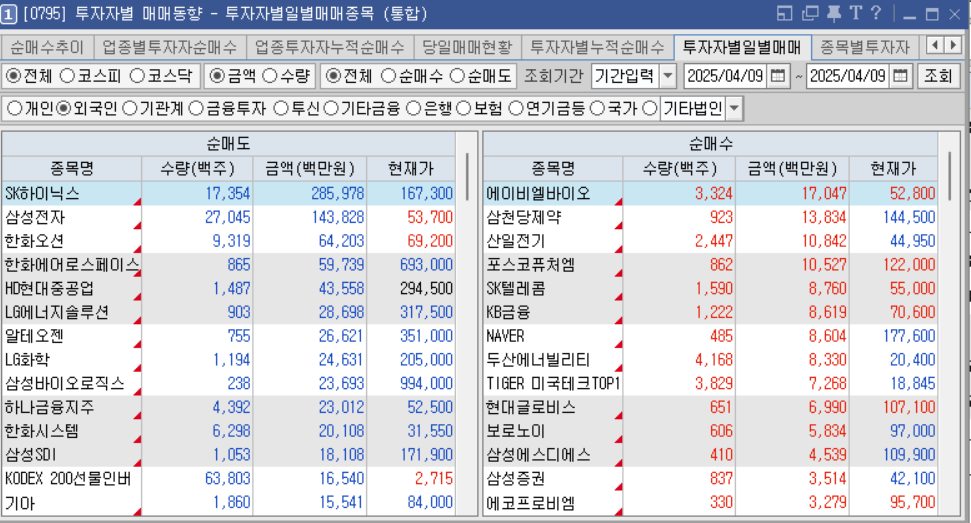Select the 금융투자 investor radio button

coord(196,109)
